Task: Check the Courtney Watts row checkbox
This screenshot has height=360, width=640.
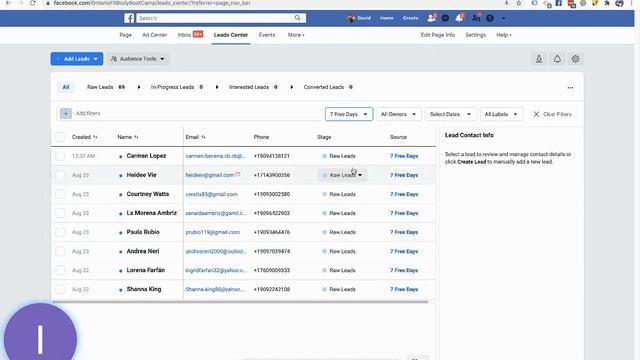Action: click(60, 194)
